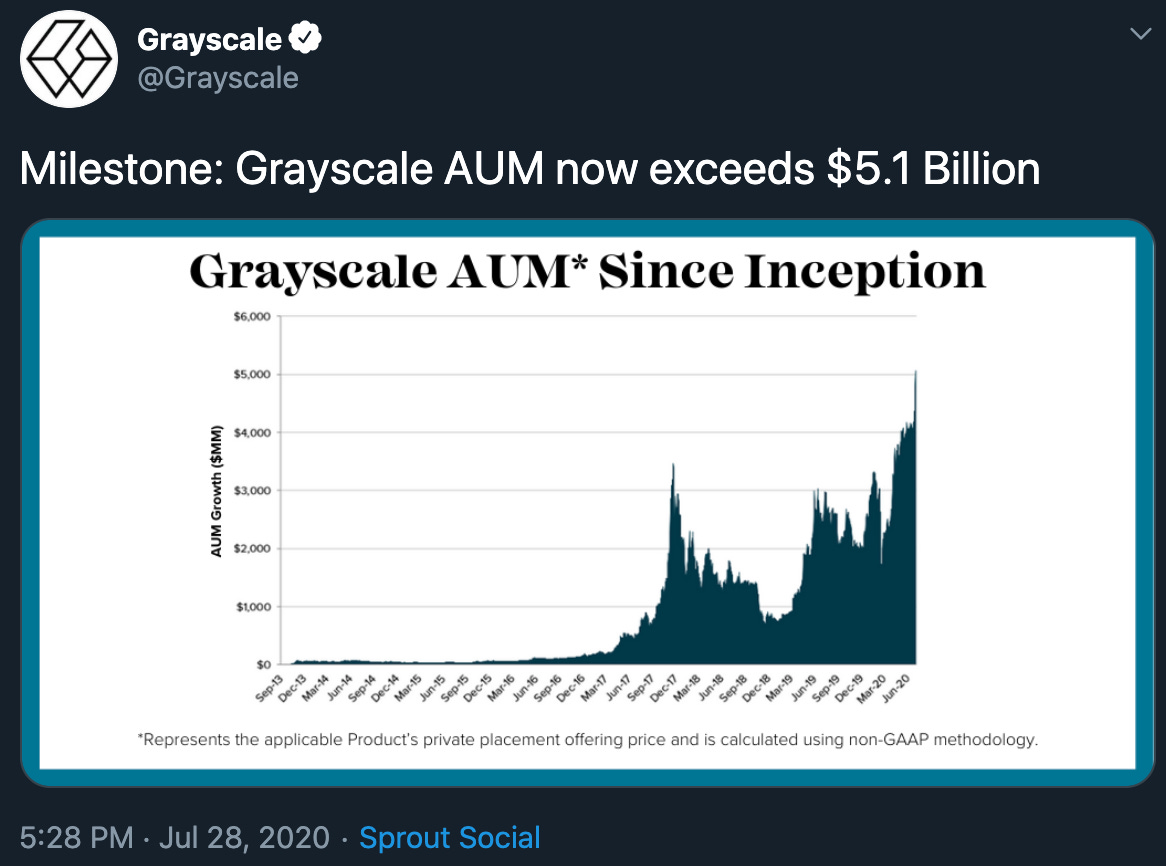Screen dimensions: 1166x866
Task: Click the tweet text about $5.1 Billion
Action: coord(529,169)
